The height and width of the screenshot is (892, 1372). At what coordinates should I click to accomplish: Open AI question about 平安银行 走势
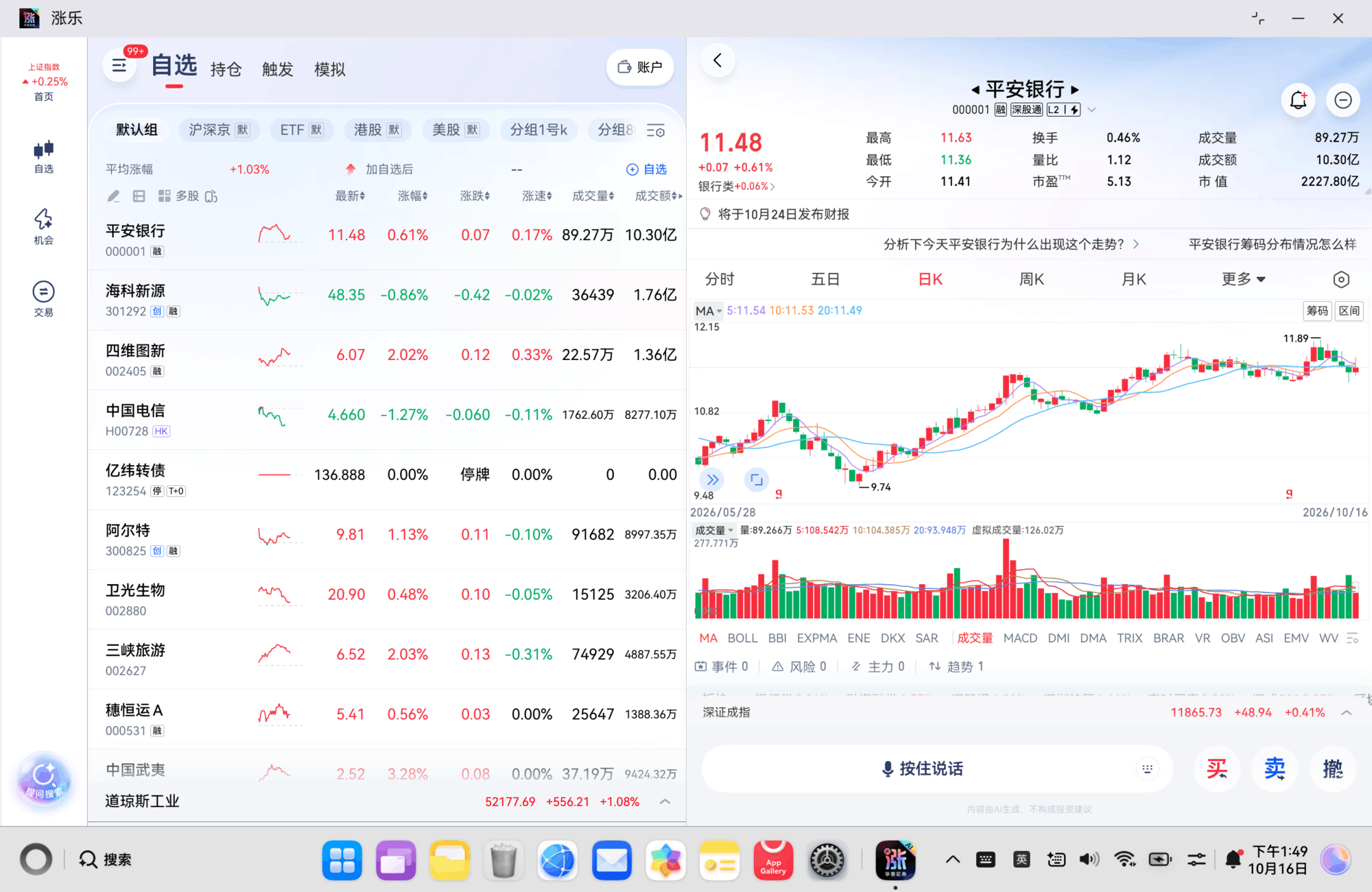pos(1010,244)
